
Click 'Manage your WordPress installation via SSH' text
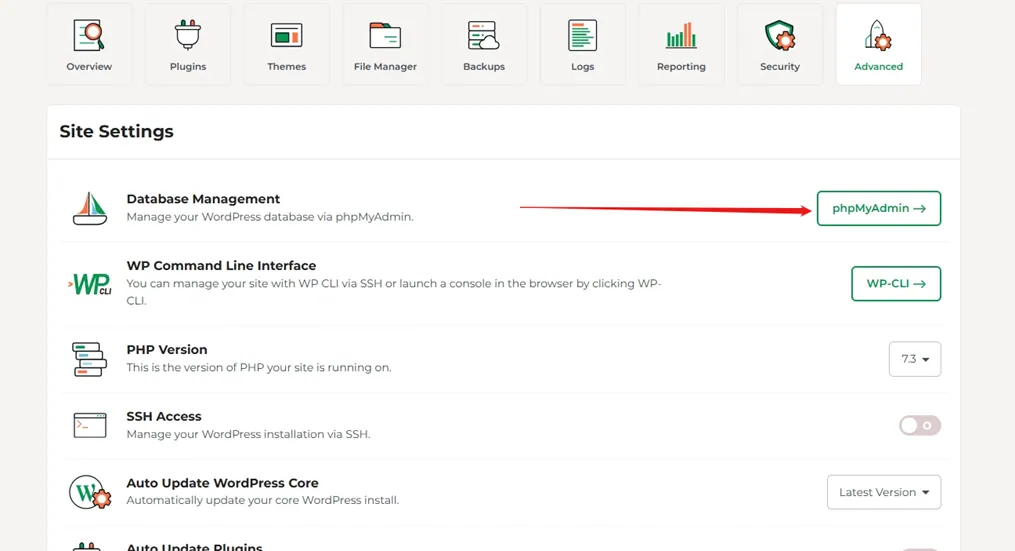click(249, 434)
